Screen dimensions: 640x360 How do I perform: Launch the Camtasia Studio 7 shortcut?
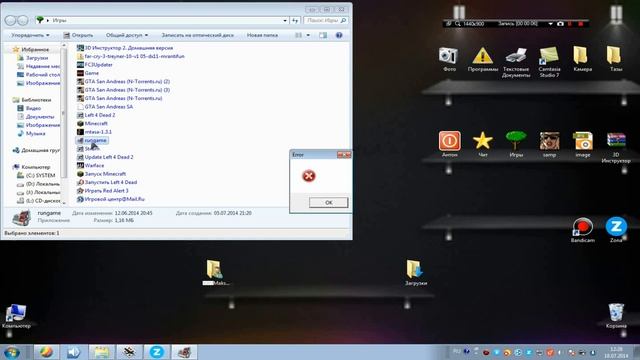coord(549,62)
